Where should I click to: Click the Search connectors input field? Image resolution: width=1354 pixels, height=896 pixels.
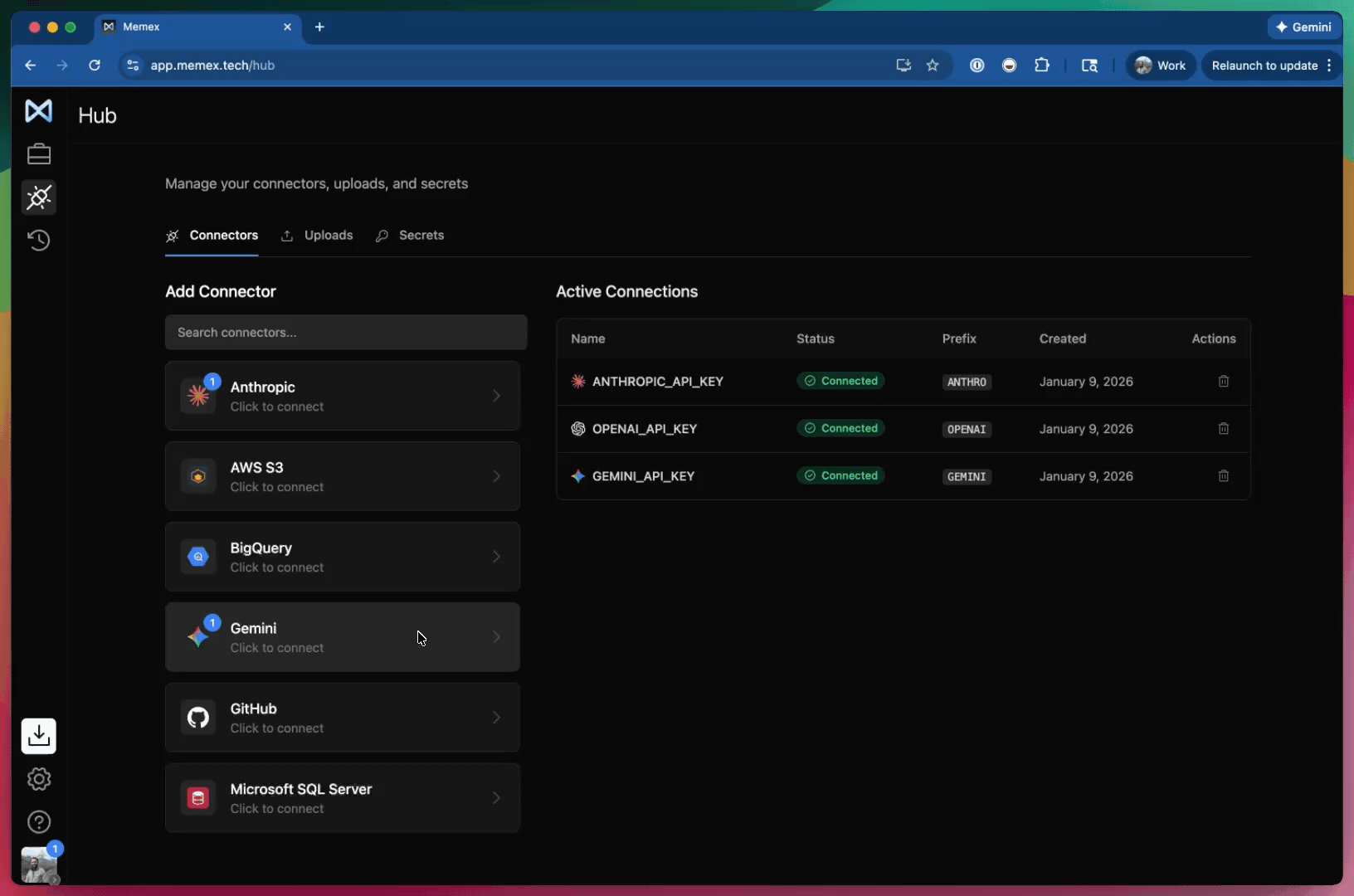pyautogui.click(x=346, y=333)
